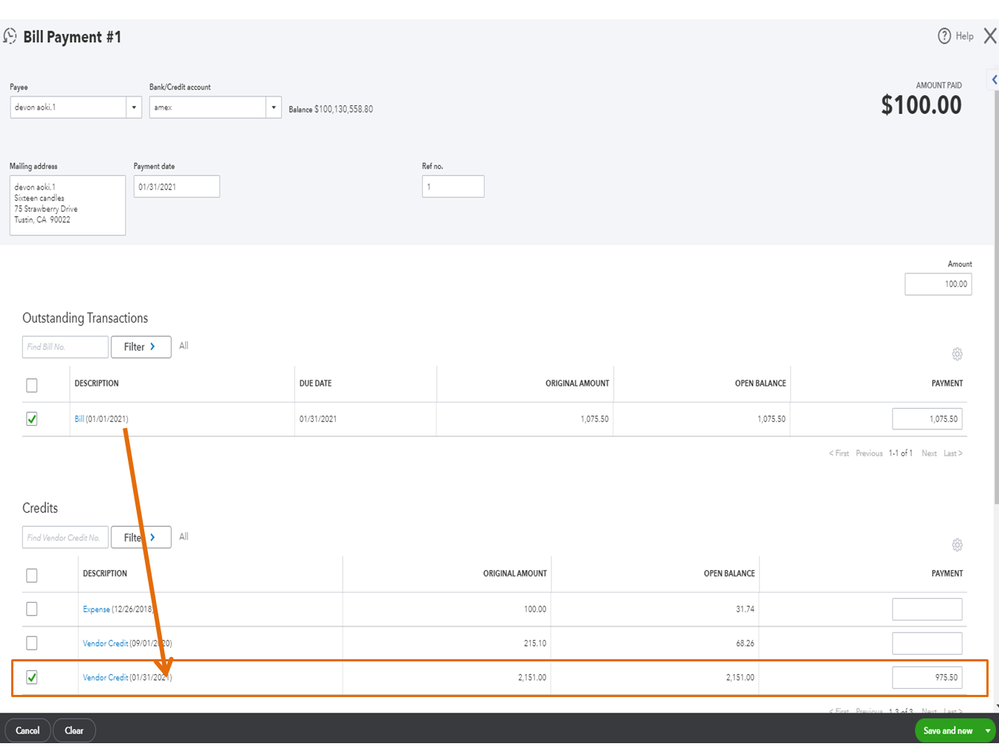This screenshot has width=999, height=749.
Task: Open Filter in Outstanding Transactions
Action: pos(141,347)
